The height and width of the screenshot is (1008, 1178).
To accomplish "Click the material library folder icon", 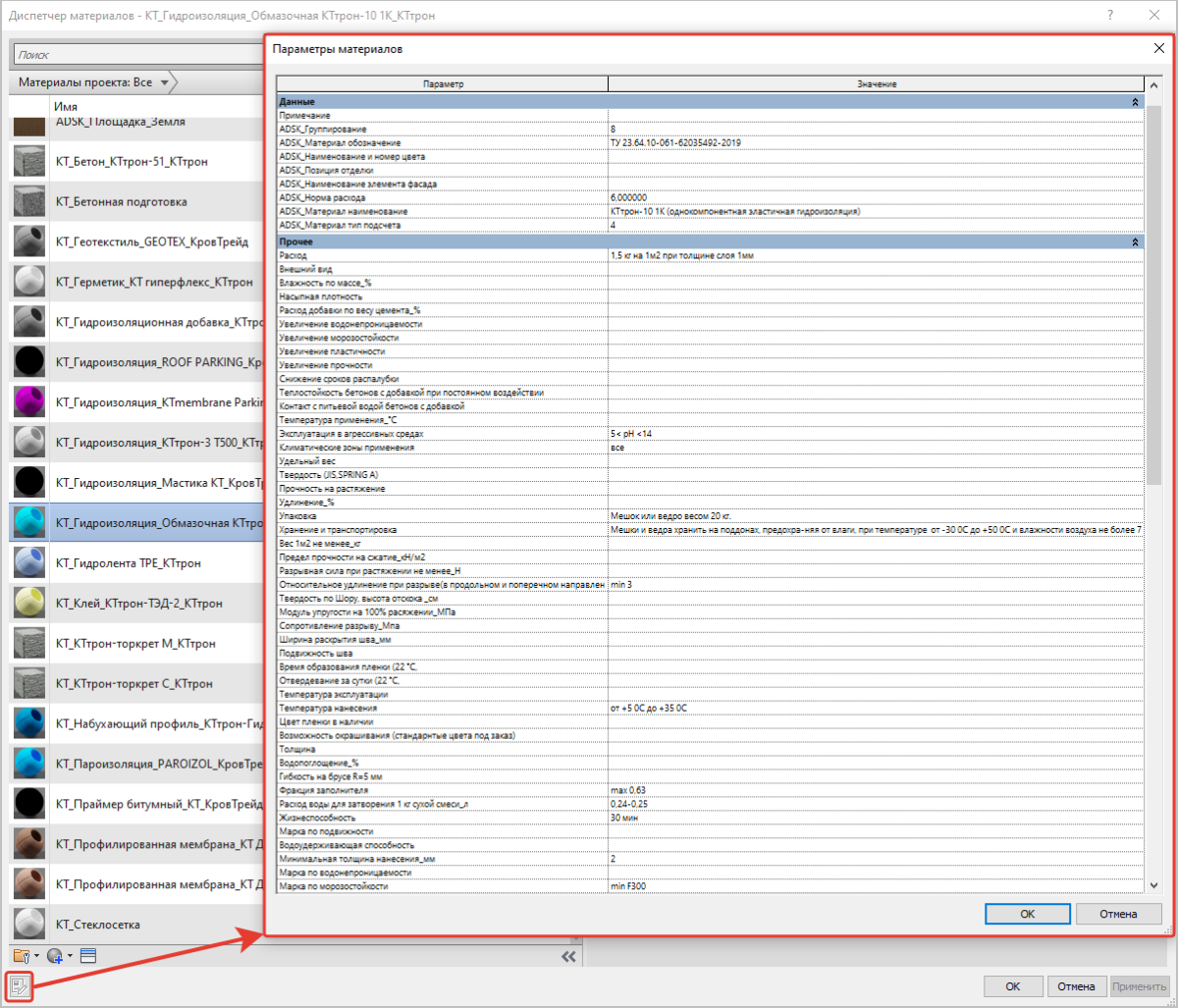I will point(22,955).
